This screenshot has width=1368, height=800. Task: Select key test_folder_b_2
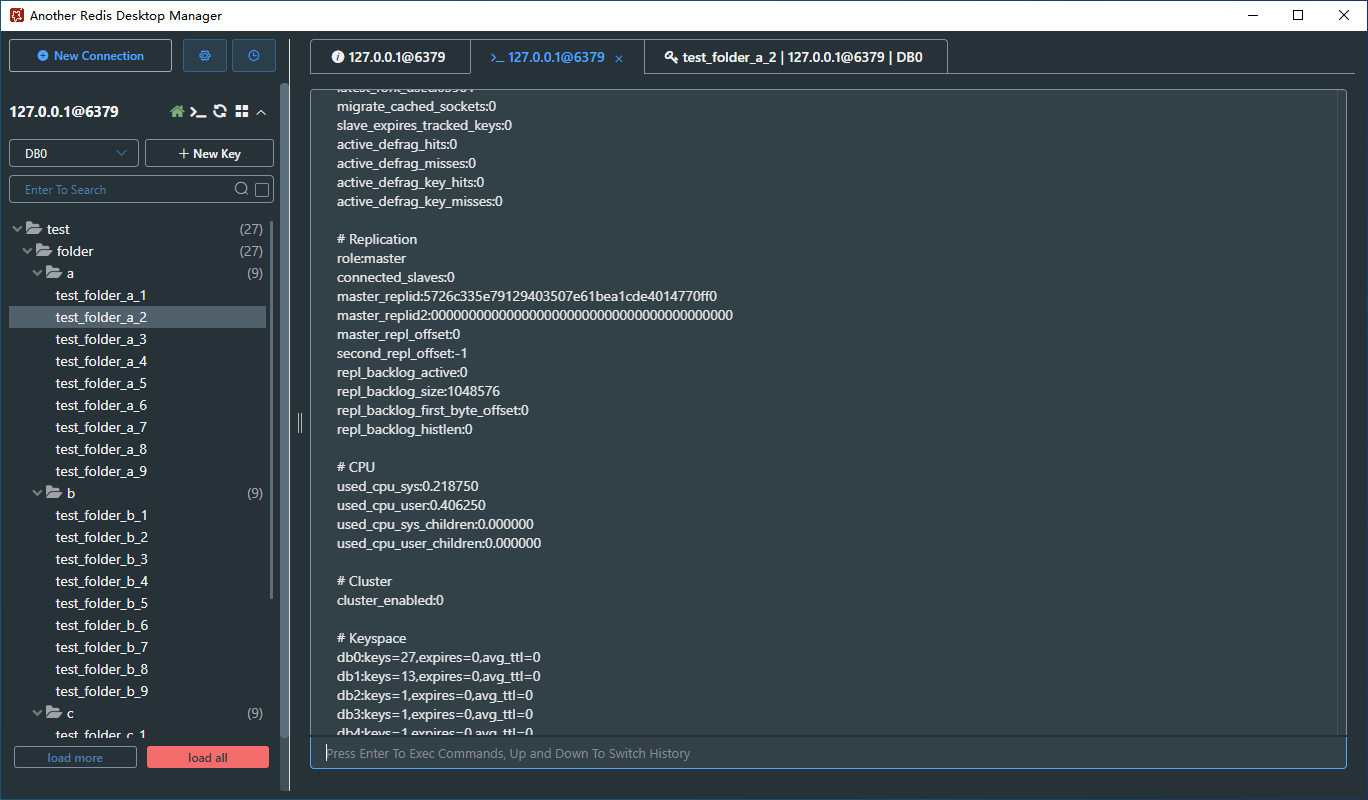[x=137, y=537]
